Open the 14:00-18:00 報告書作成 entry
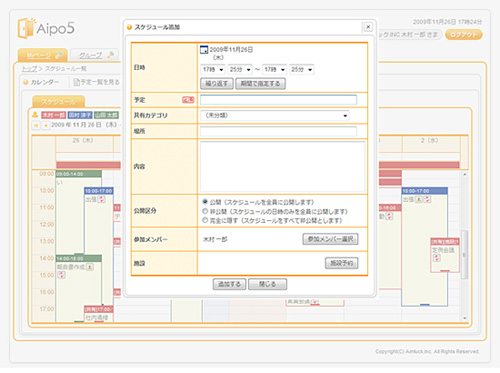Viewport: 500px width, 373px height. (79, 259)
